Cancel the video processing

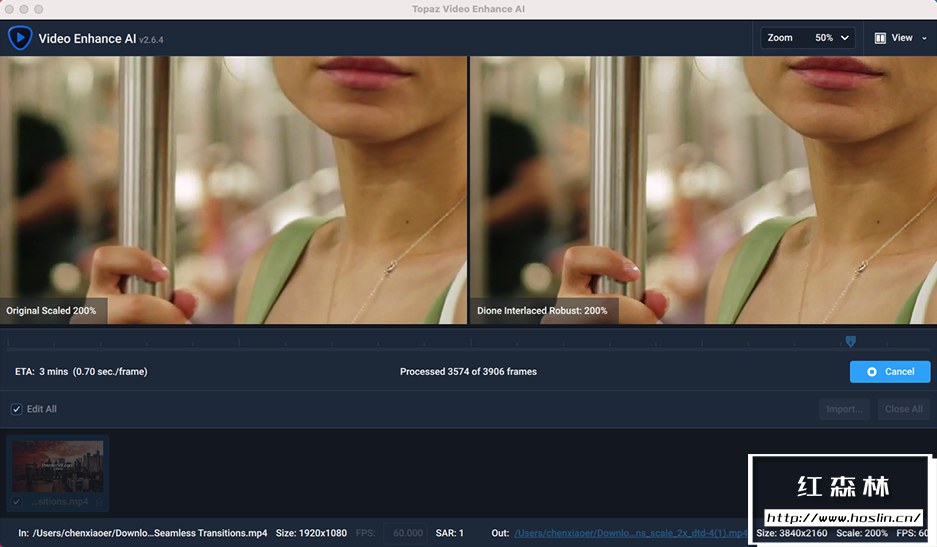tap(890, 372)
